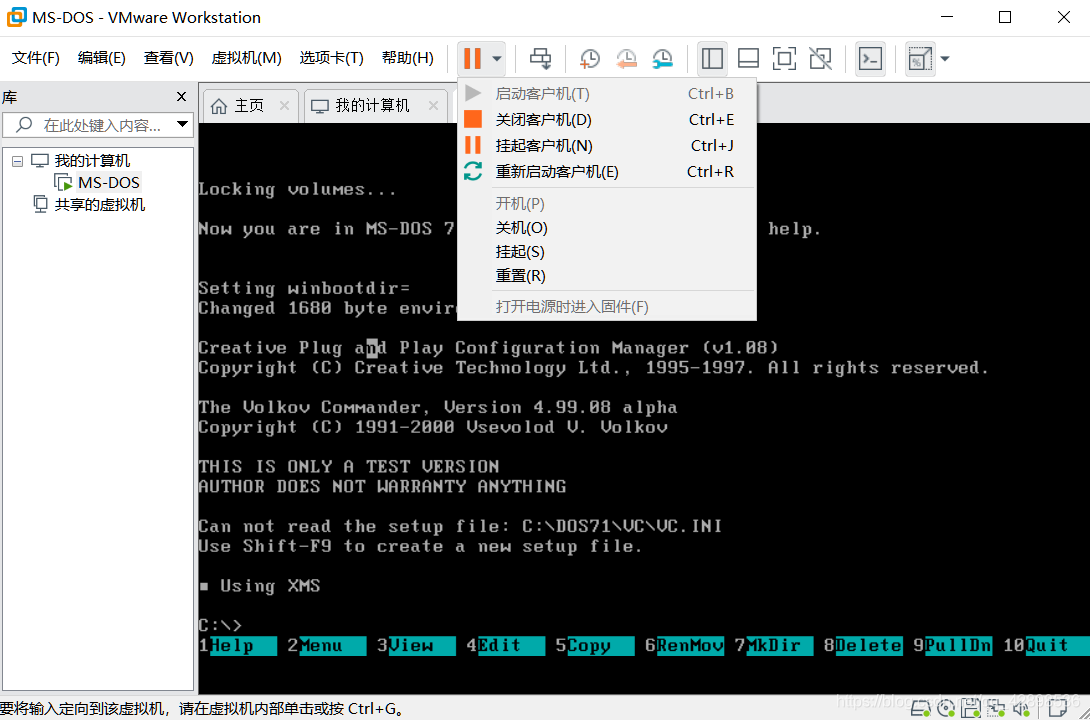1090x720 pixels.
Task: Open the 帮助(H) menu
Action: coord(407,58)
